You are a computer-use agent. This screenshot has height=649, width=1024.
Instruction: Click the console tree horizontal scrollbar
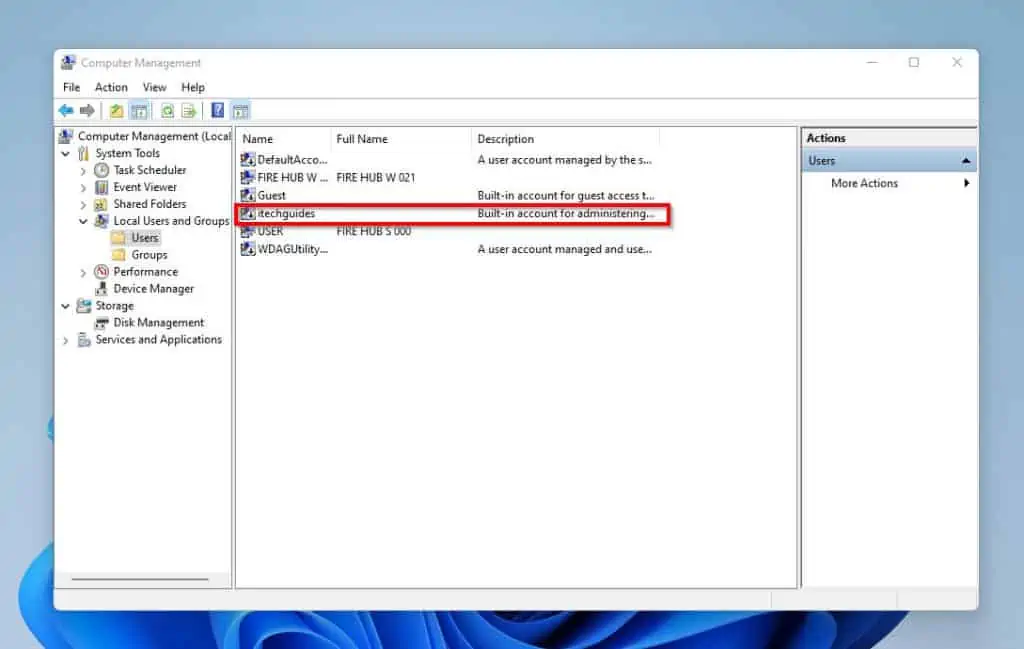tap(140, 578)
